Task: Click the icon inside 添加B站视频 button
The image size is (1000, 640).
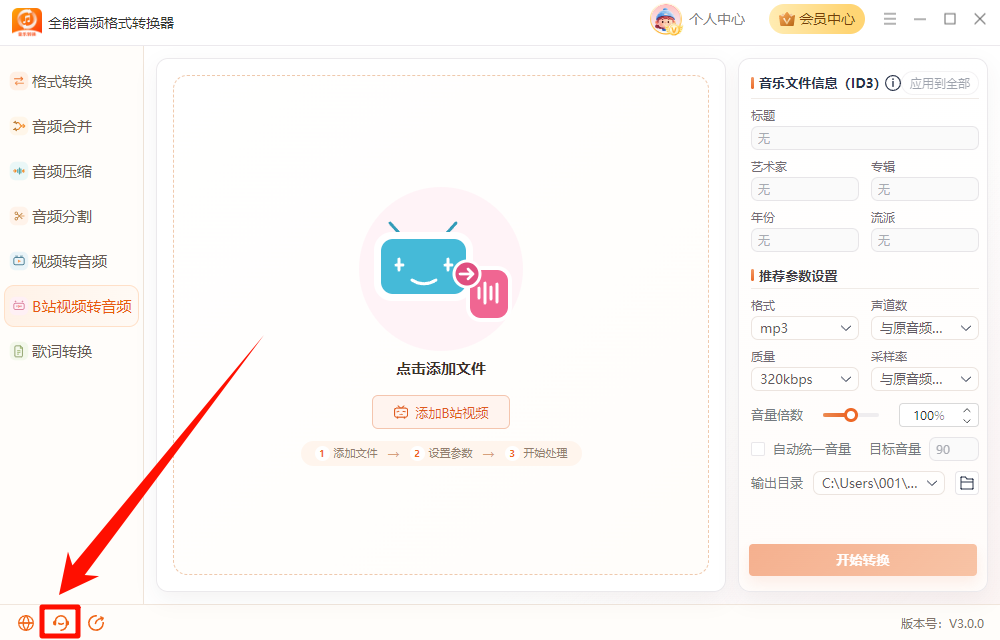Action: coord(401,412)
